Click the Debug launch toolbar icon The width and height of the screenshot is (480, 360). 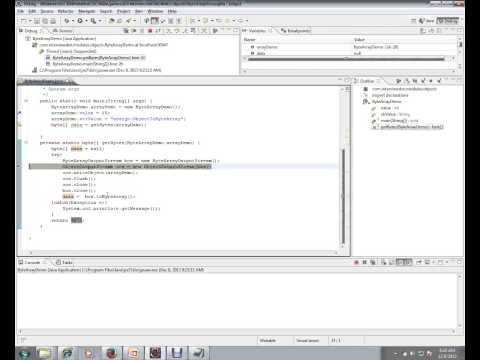[x=66, y=21]
